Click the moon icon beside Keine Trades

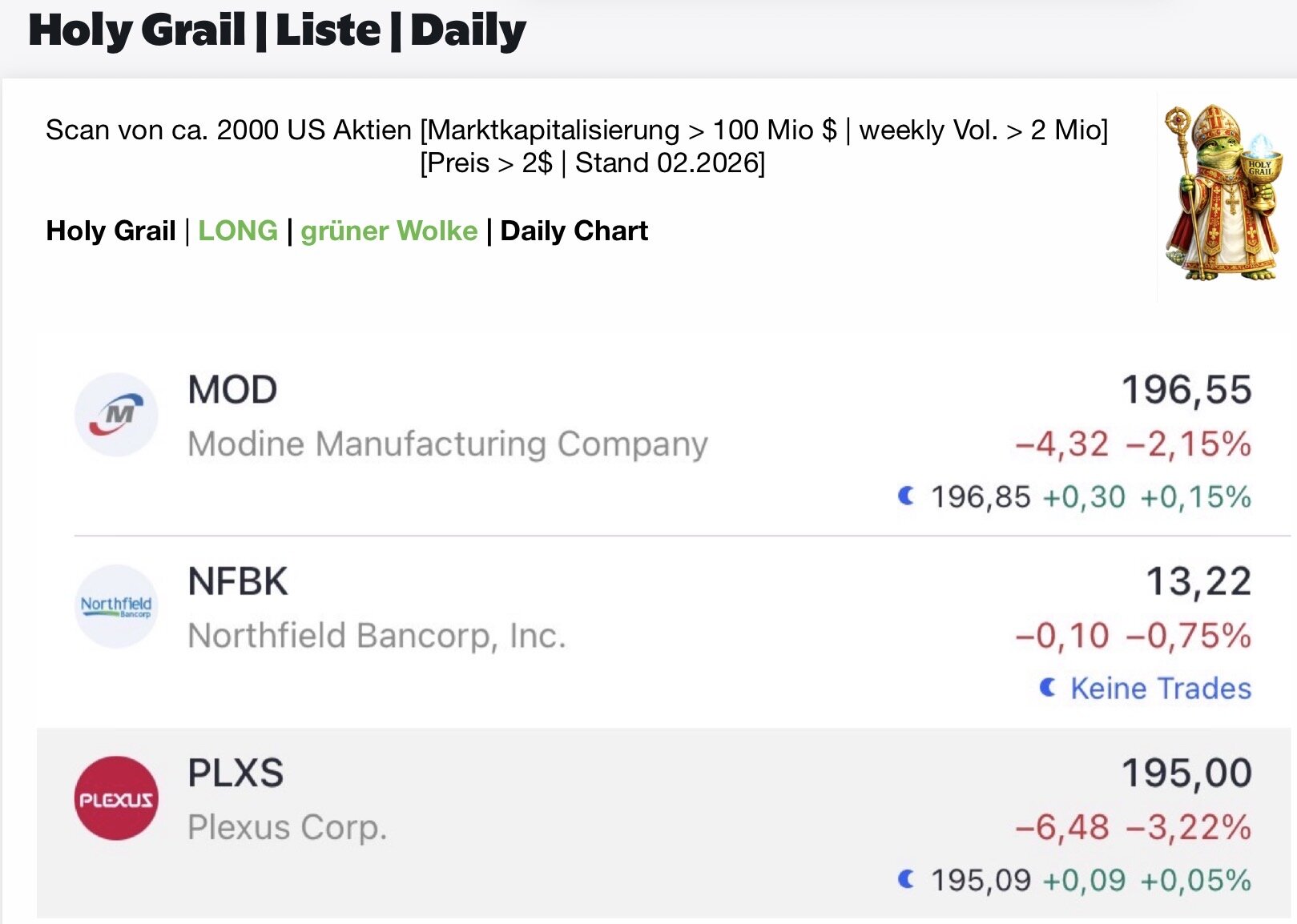tap(1047, 688)
